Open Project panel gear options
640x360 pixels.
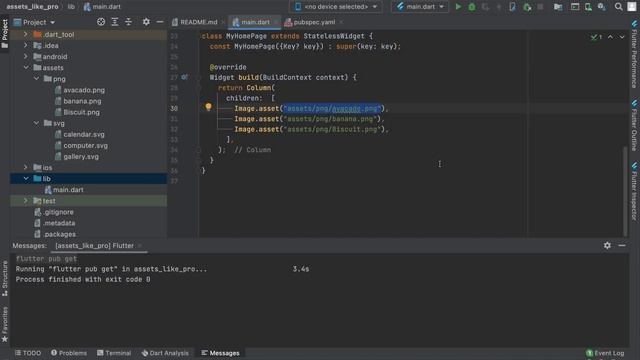(x=146, y=22)
